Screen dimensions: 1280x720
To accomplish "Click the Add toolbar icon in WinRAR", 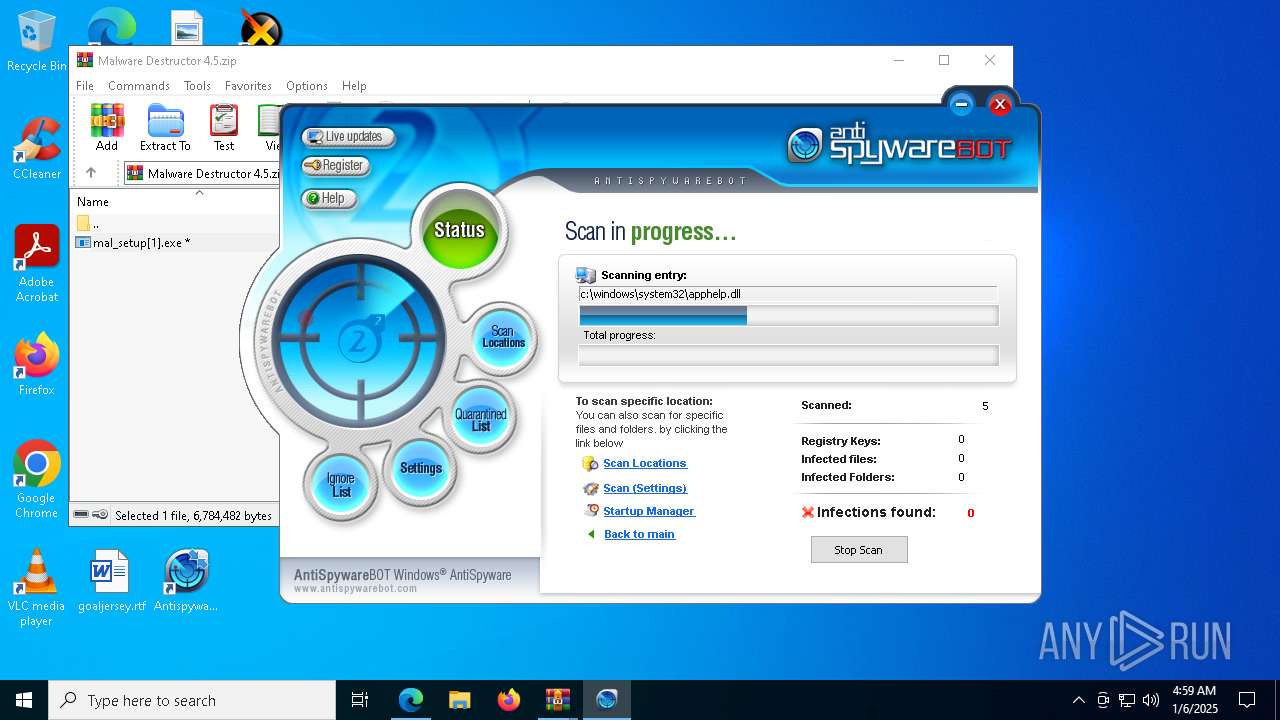I will pos(107,127).
